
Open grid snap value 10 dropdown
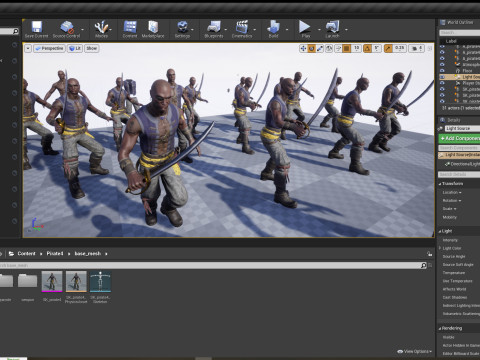pos(356,49)
